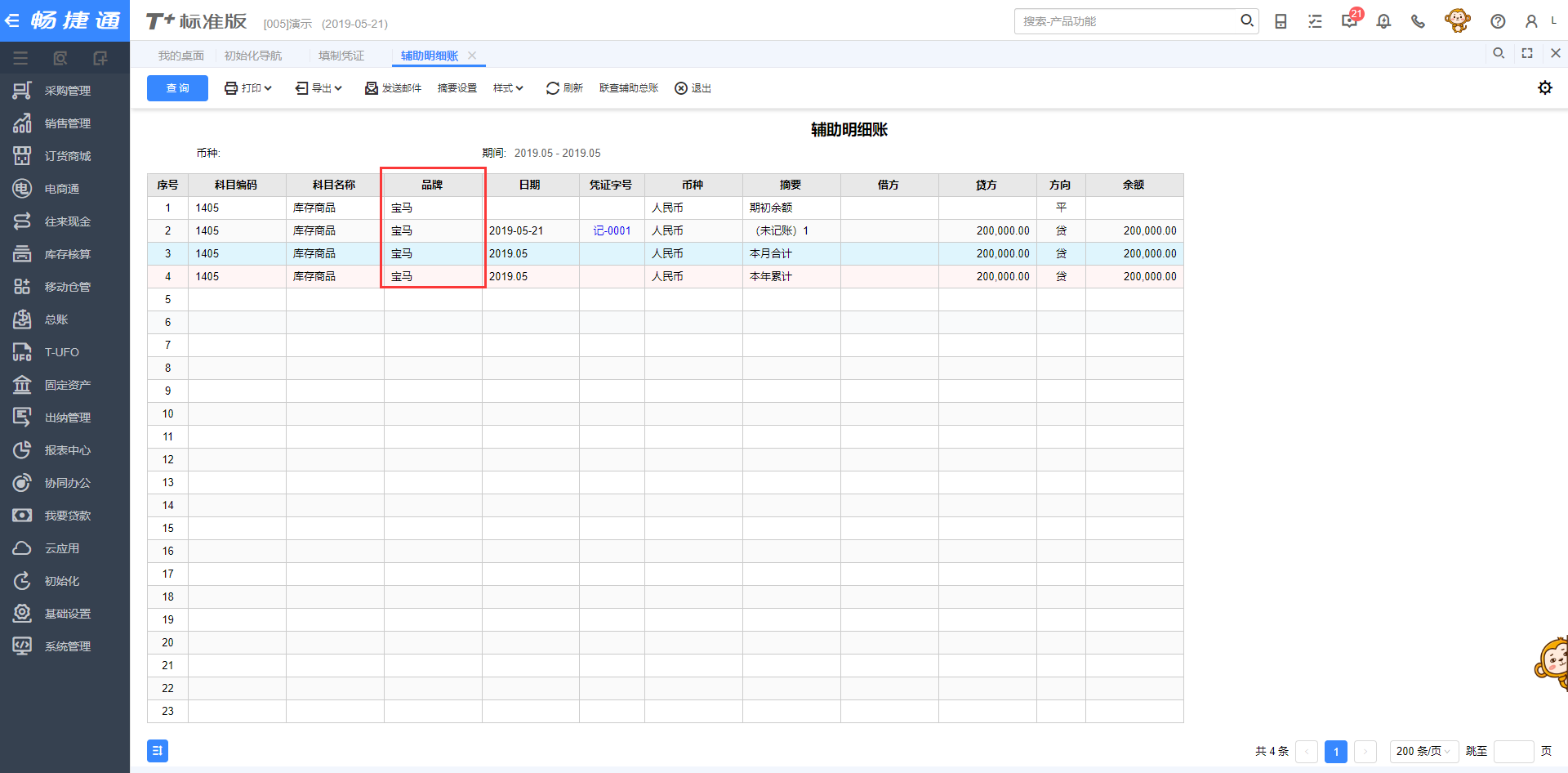Switch to 初始化导航 tab
Image resolution: width=1568 pixels, height=773 pixels.
253,56
